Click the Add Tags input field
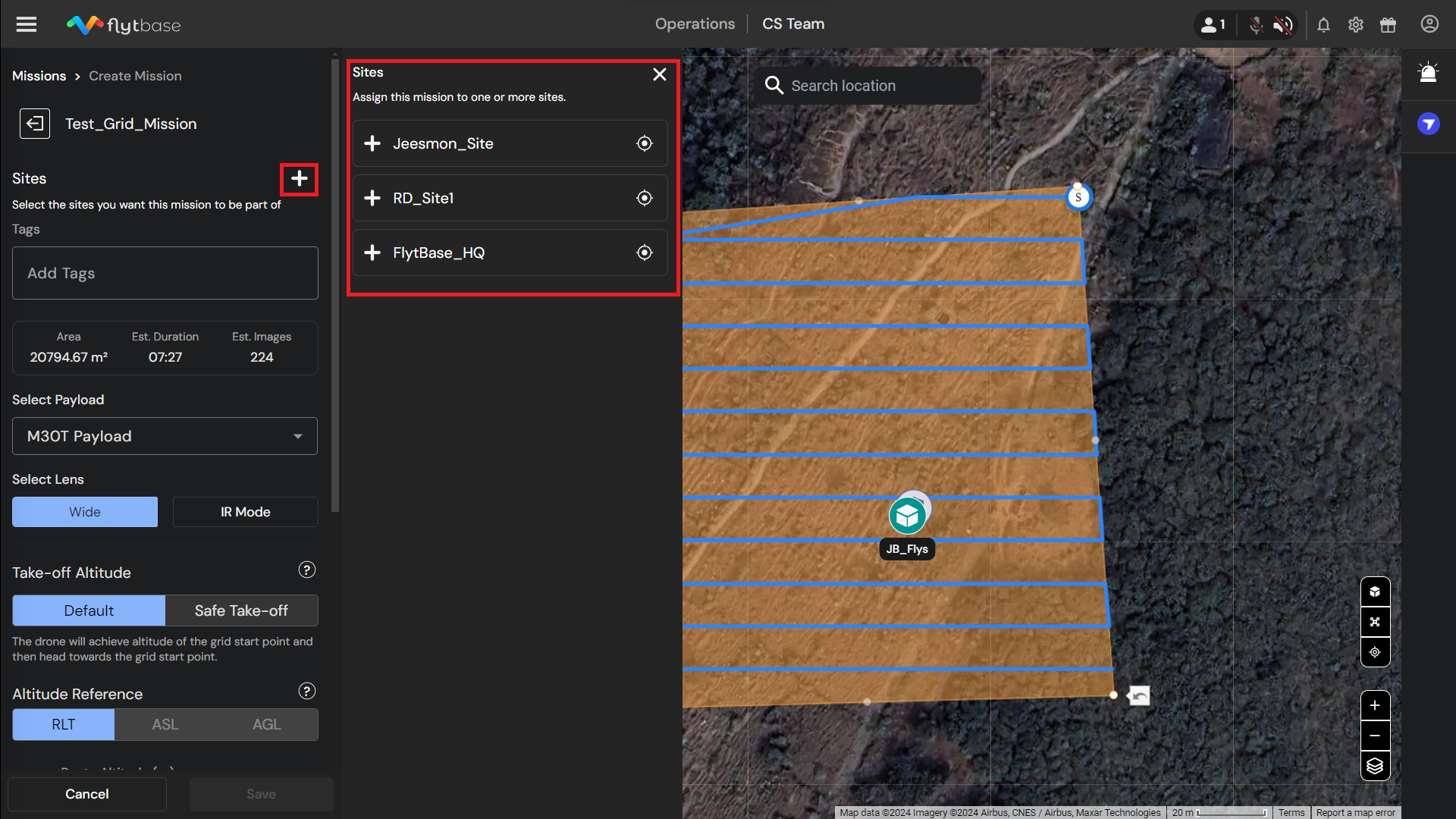The width and height of the screenshot is (1456, 819). tap(165, 273)
